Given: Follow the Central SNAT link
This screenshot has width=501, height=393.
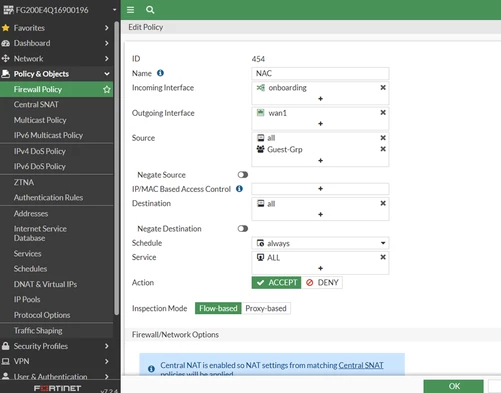Looking at the screenshot, I should (x=361, y=365).
